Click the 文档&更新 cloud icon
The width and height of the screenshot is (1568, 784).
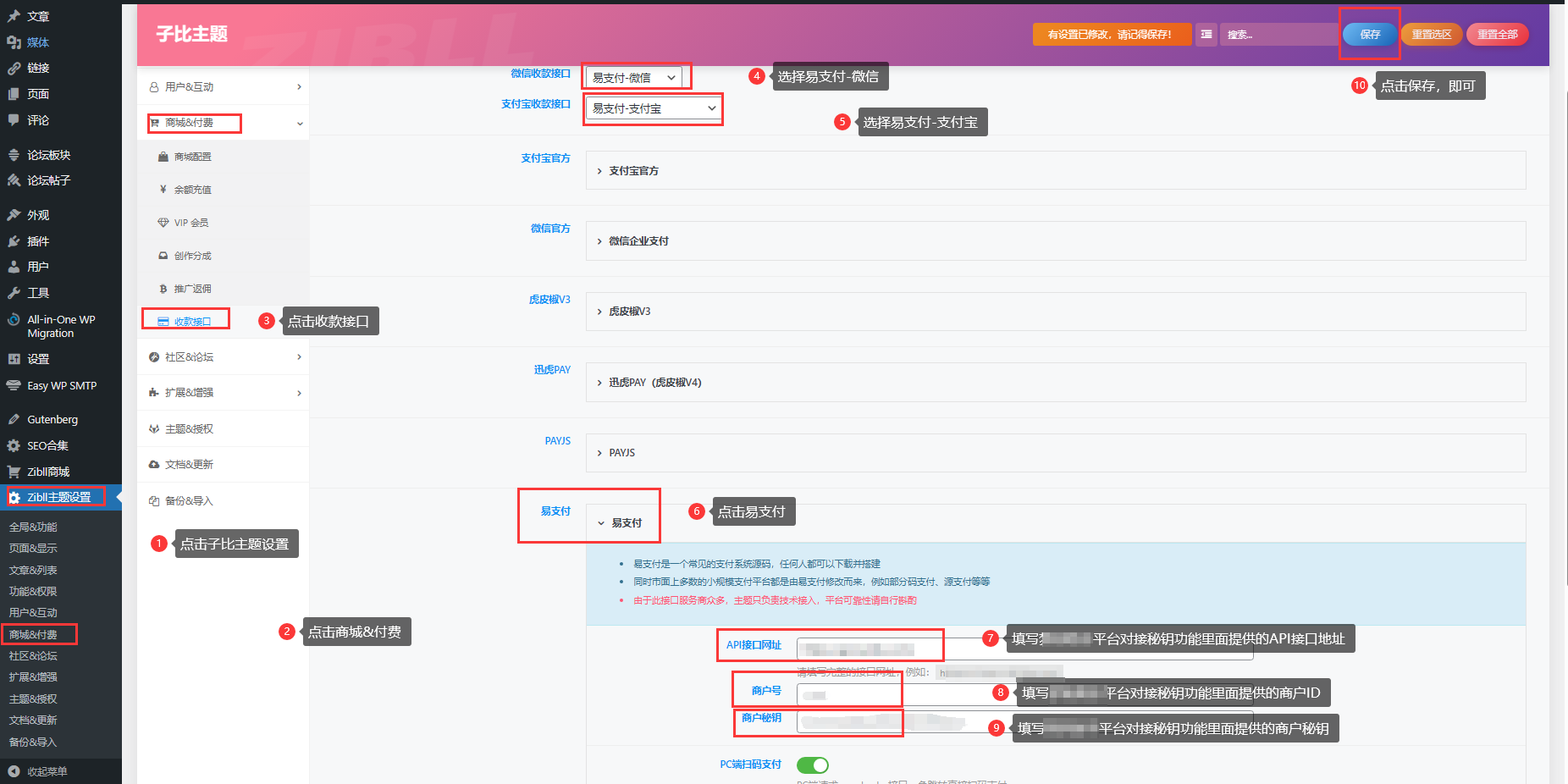tap(154, 465)
